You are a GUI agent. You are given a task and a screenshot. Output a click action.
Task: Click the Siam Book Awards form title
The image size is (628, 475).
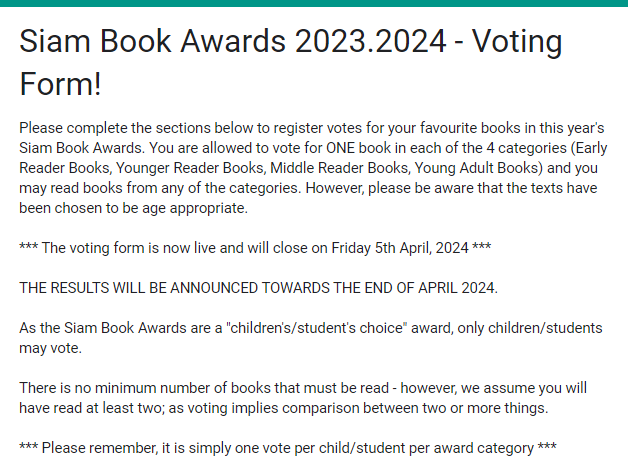(291, 62)
